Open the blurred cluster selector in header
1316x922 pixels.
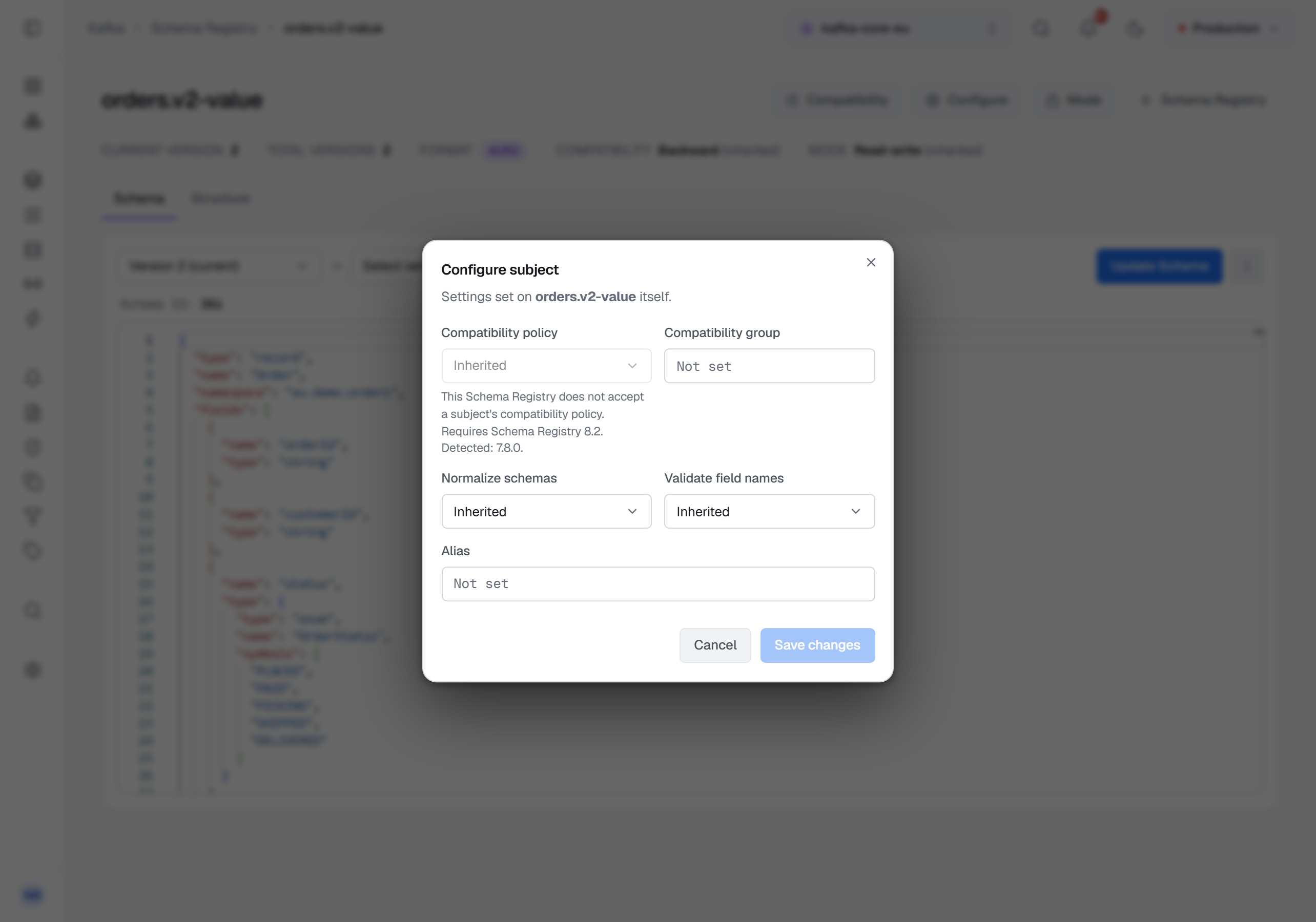click(x=898, y=28)
